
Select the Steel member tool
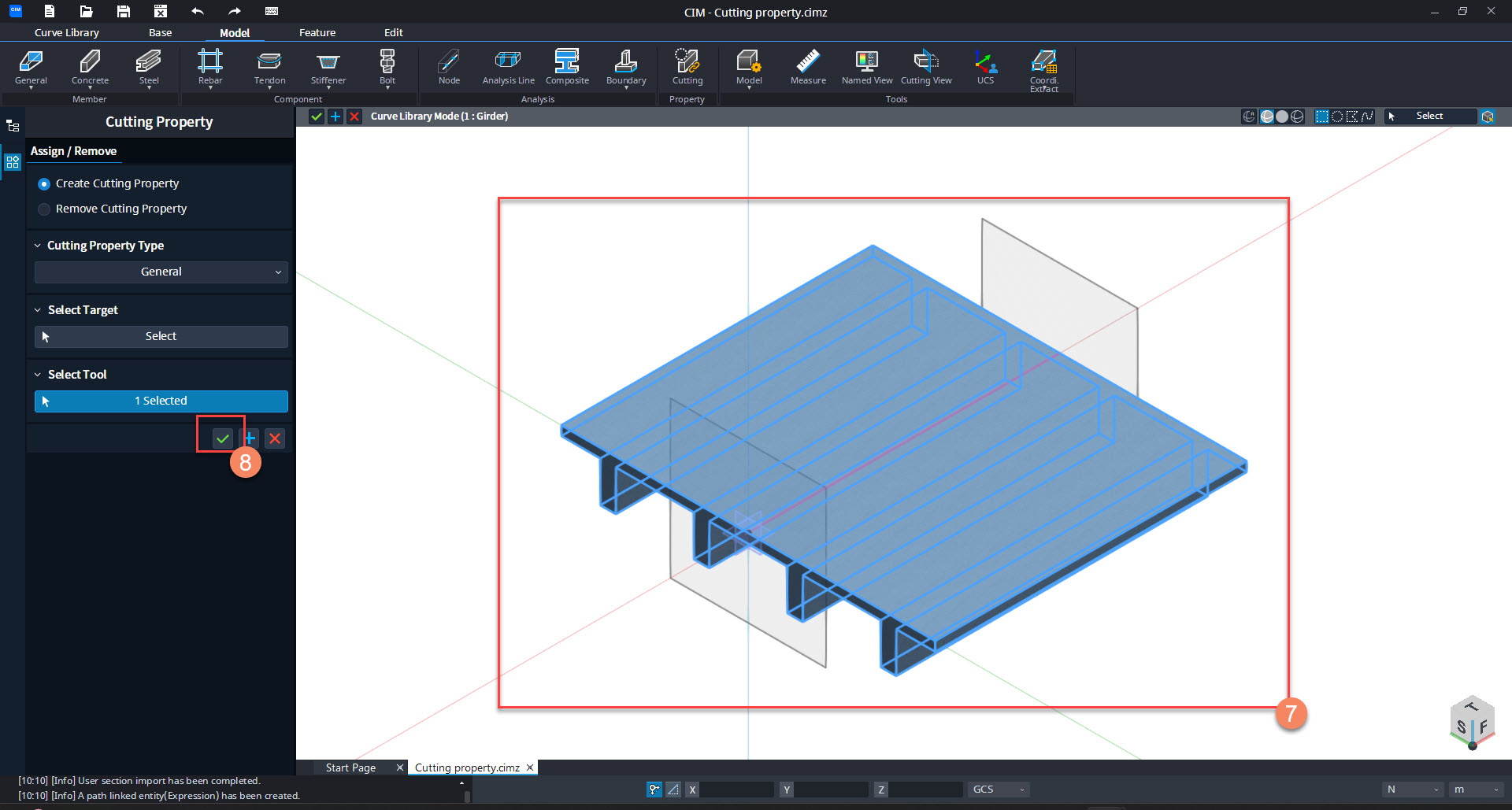[x=149, y=68]
